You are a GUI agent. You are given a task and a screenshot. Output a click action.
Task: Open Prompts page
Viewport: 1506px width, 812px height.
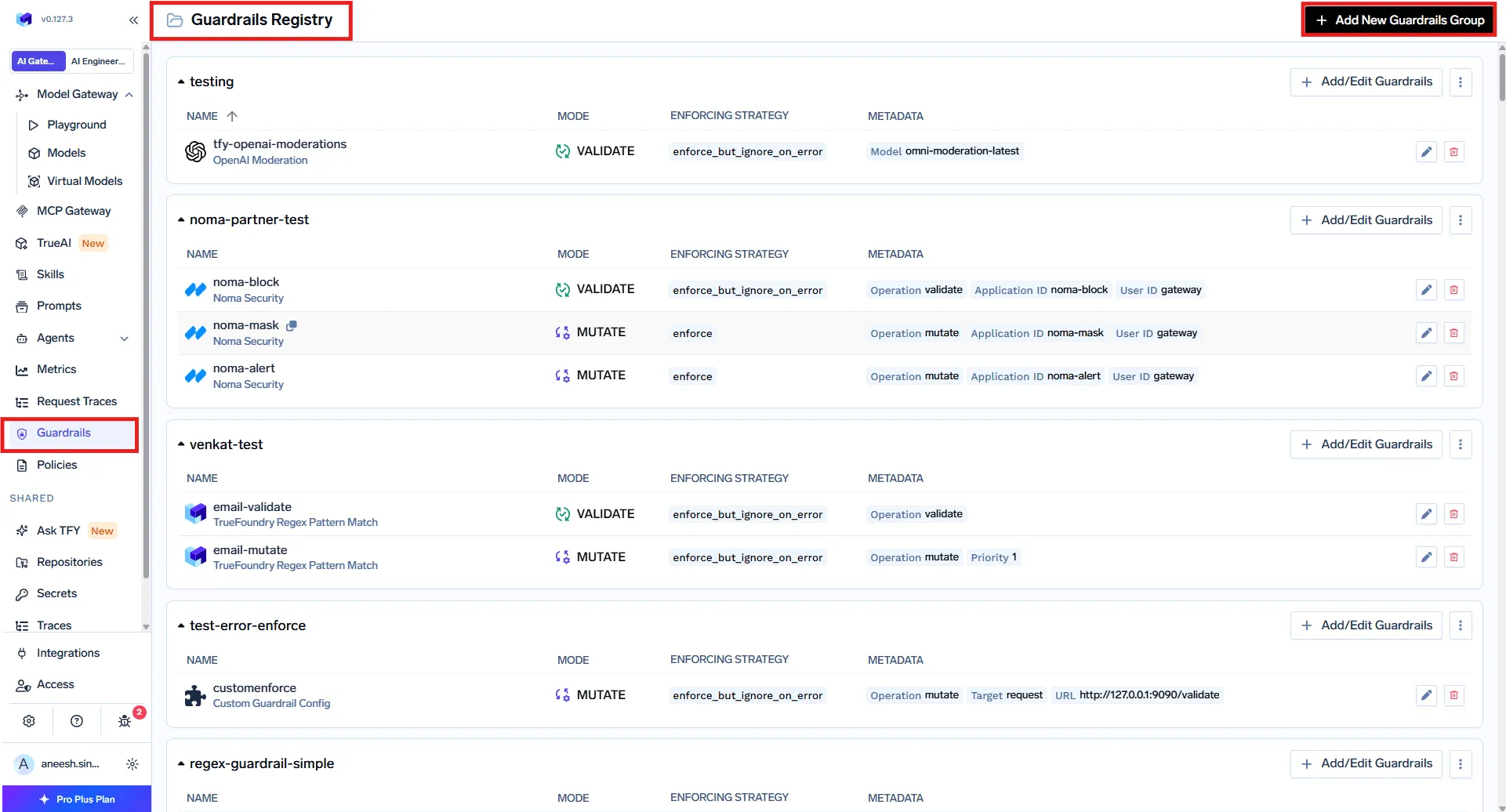[x=59, y=306]
